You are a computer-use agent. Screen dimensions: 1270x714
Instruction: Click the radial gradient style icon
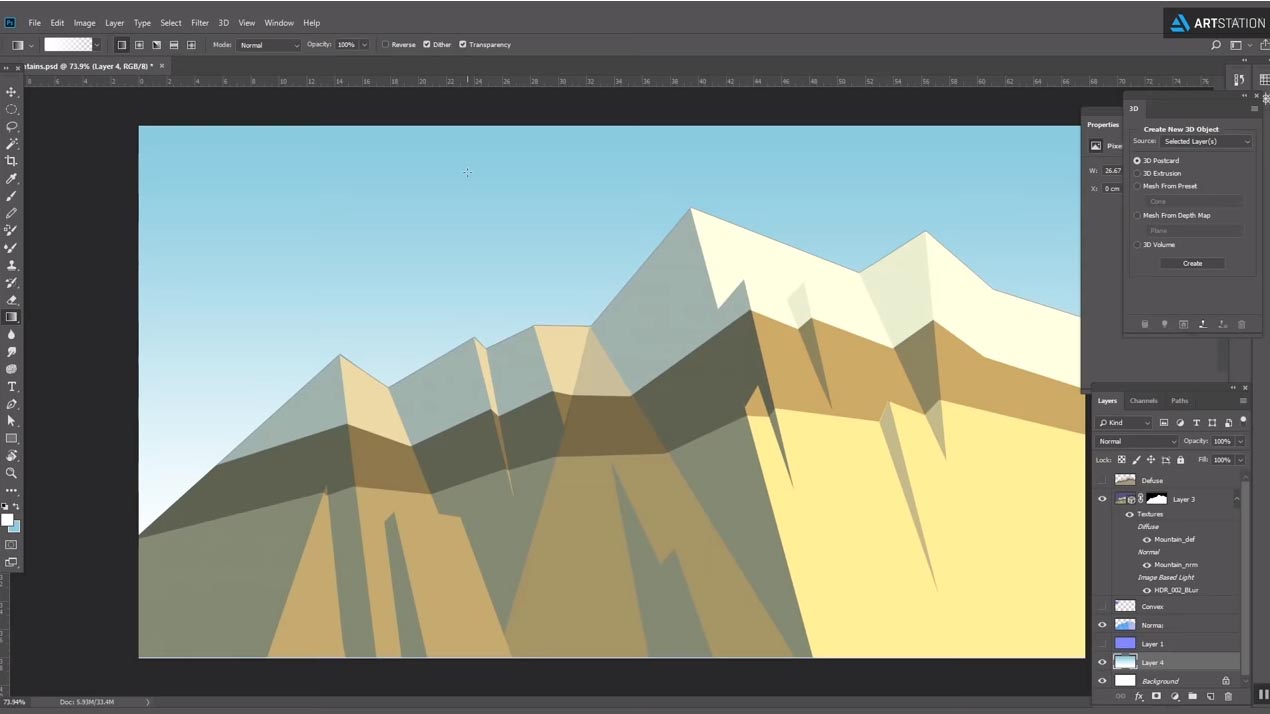[x=139, y=45]
